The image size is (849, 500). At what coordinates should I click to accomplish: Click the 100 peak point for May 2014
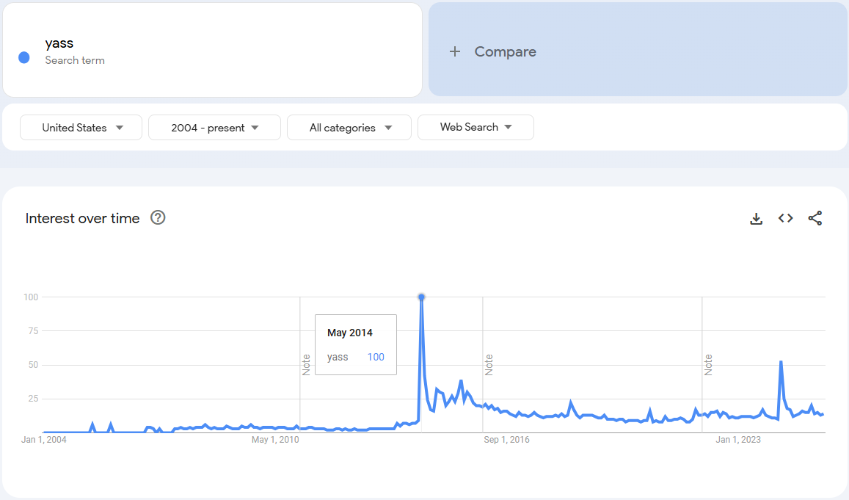point(421,297)
